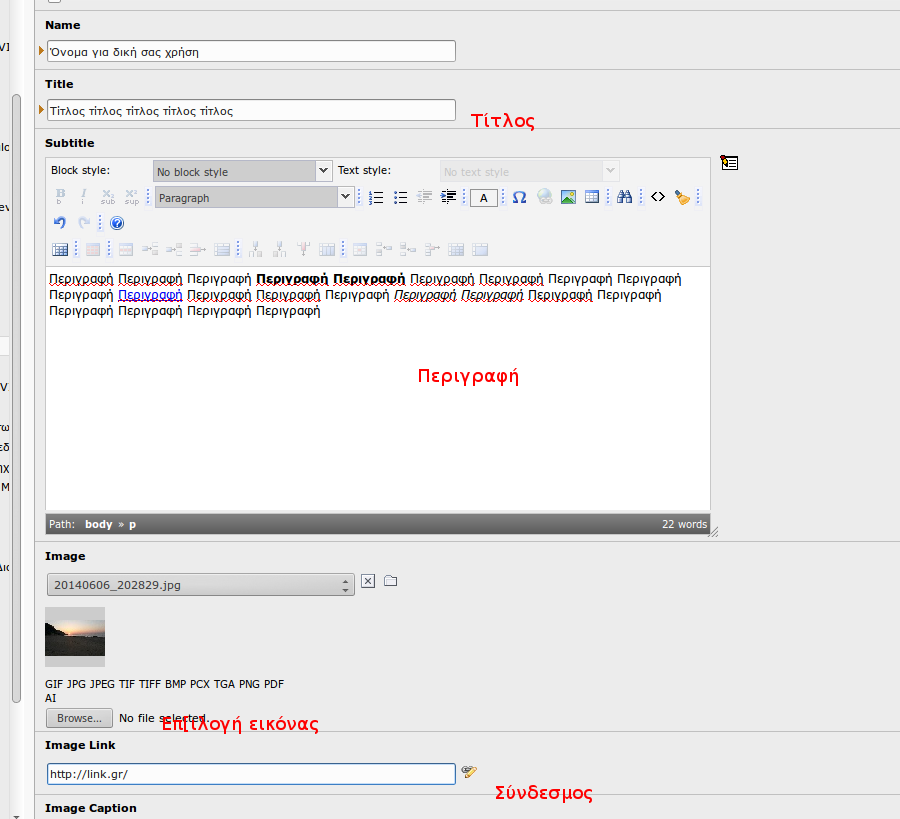900x819 pixels.
Task: Click the insert image icon in editor toolbar
Action: (568, 198)
